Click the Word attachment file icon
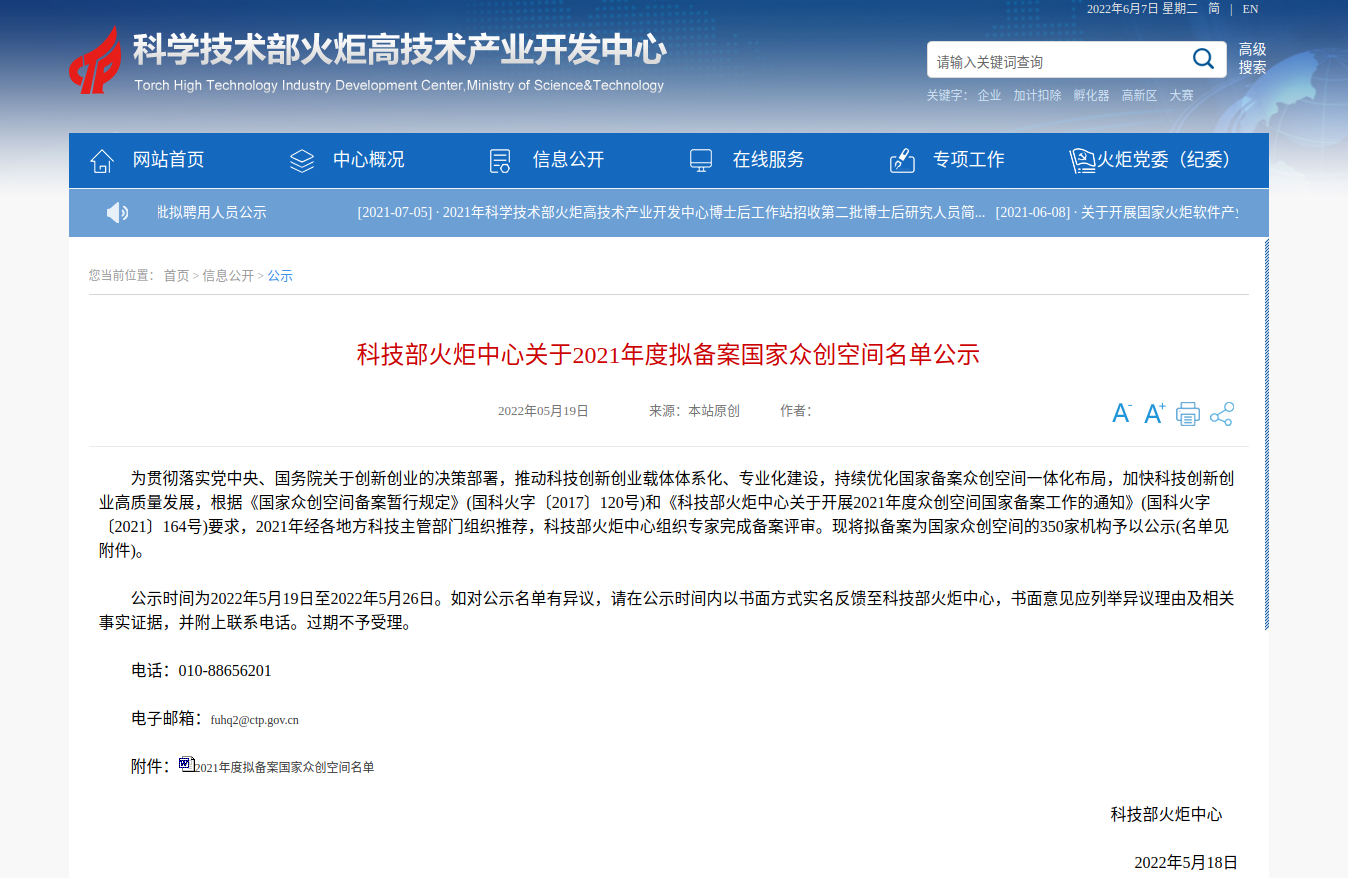The image size is (1348, 878). tap(186, 764)
